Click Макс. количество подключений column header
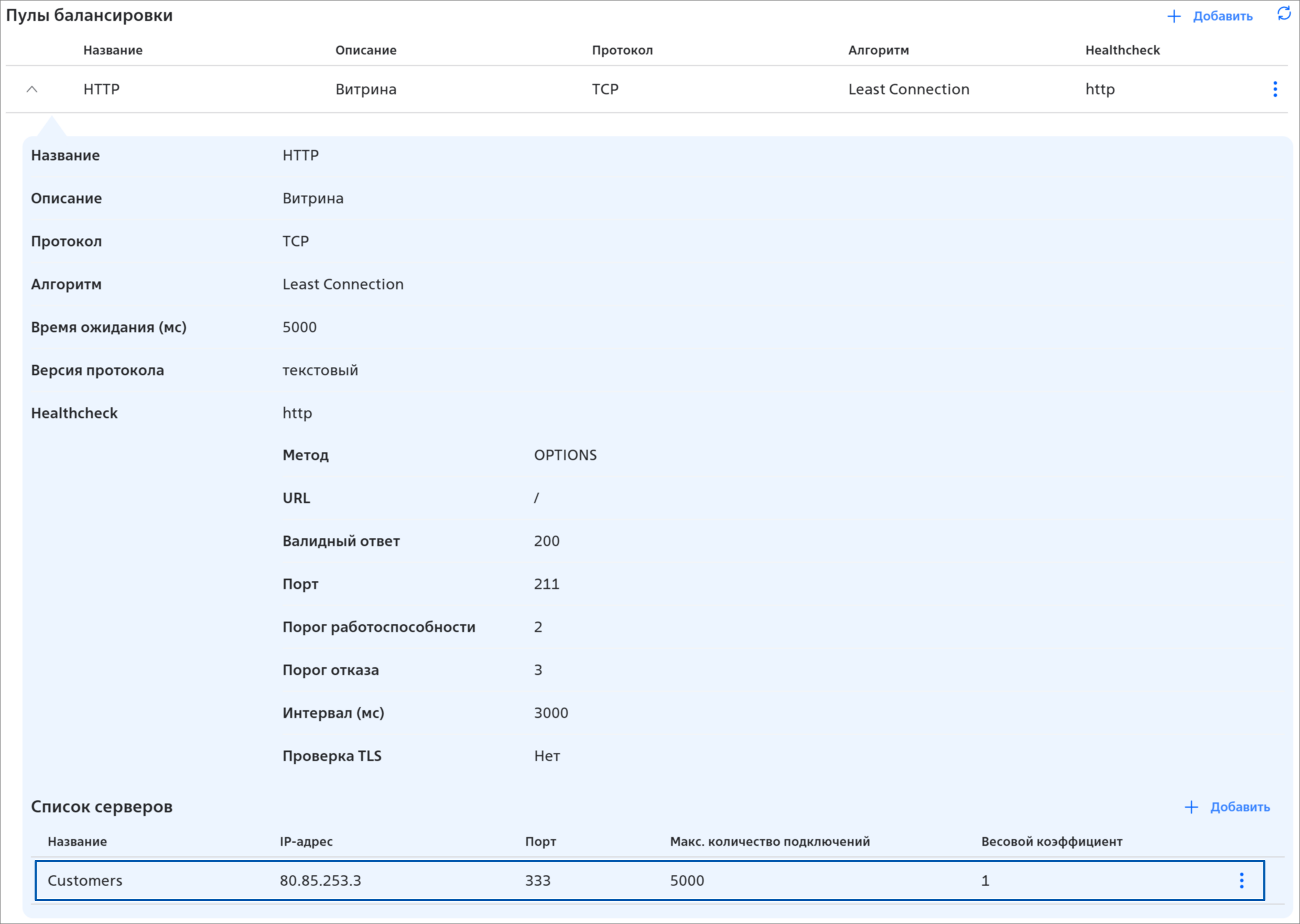1300x924 pixels. tap(770, 842)
